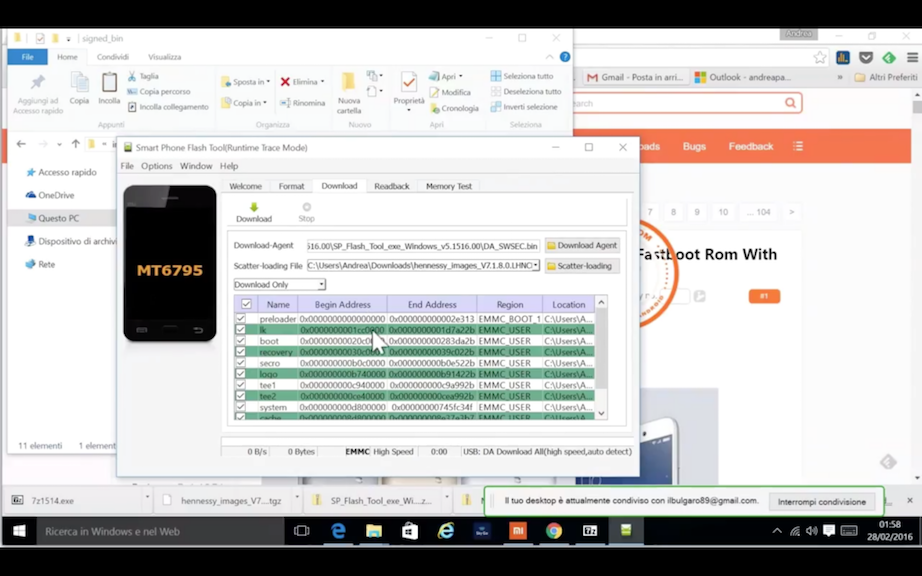Screen dimensions: 922x576
Task: Switch to the Readback tab
Action: (x=392, y=186)
